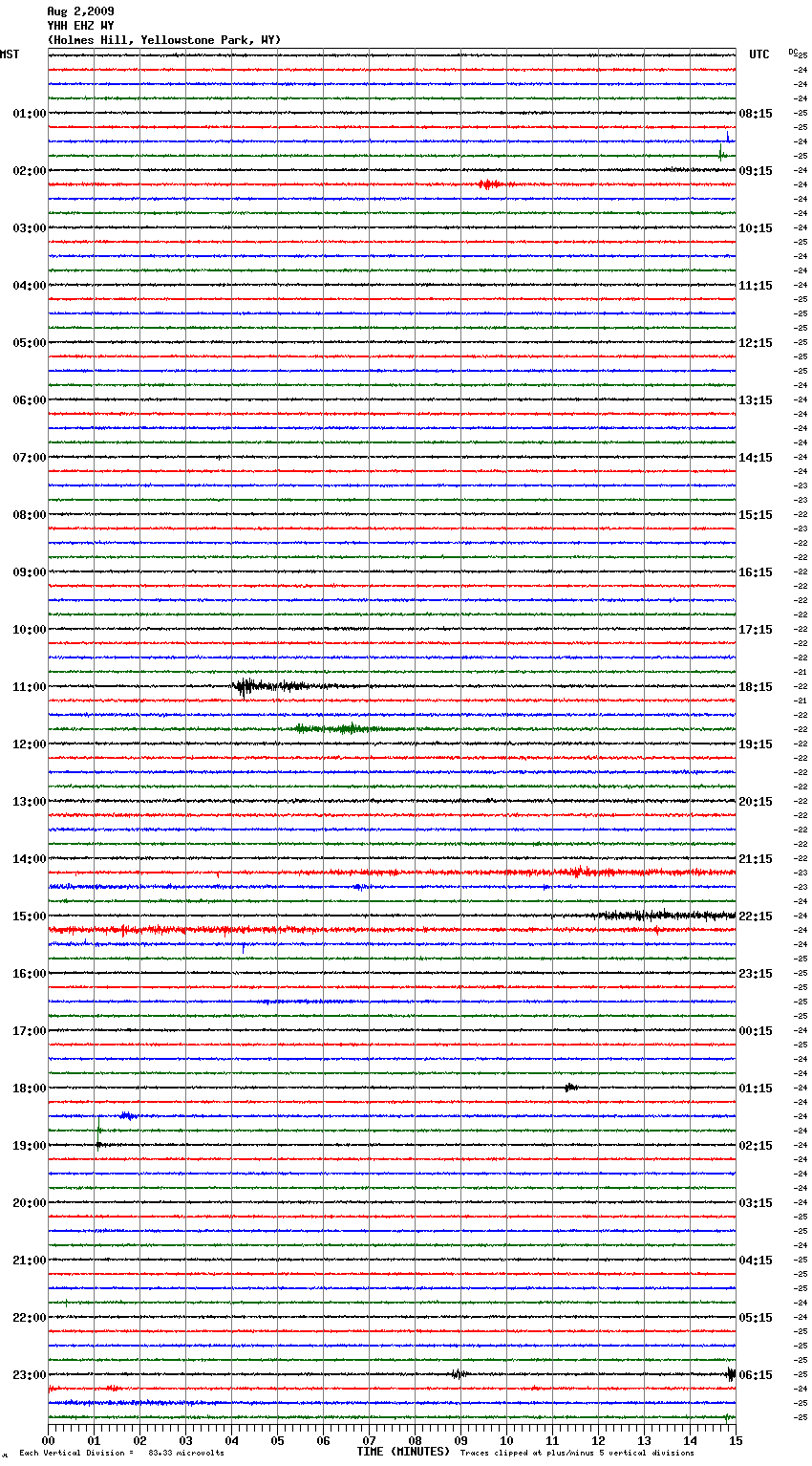Click minute tick label '05' on bottom axis
This screenshot has height=1466, width=812.
point(277,1440)
